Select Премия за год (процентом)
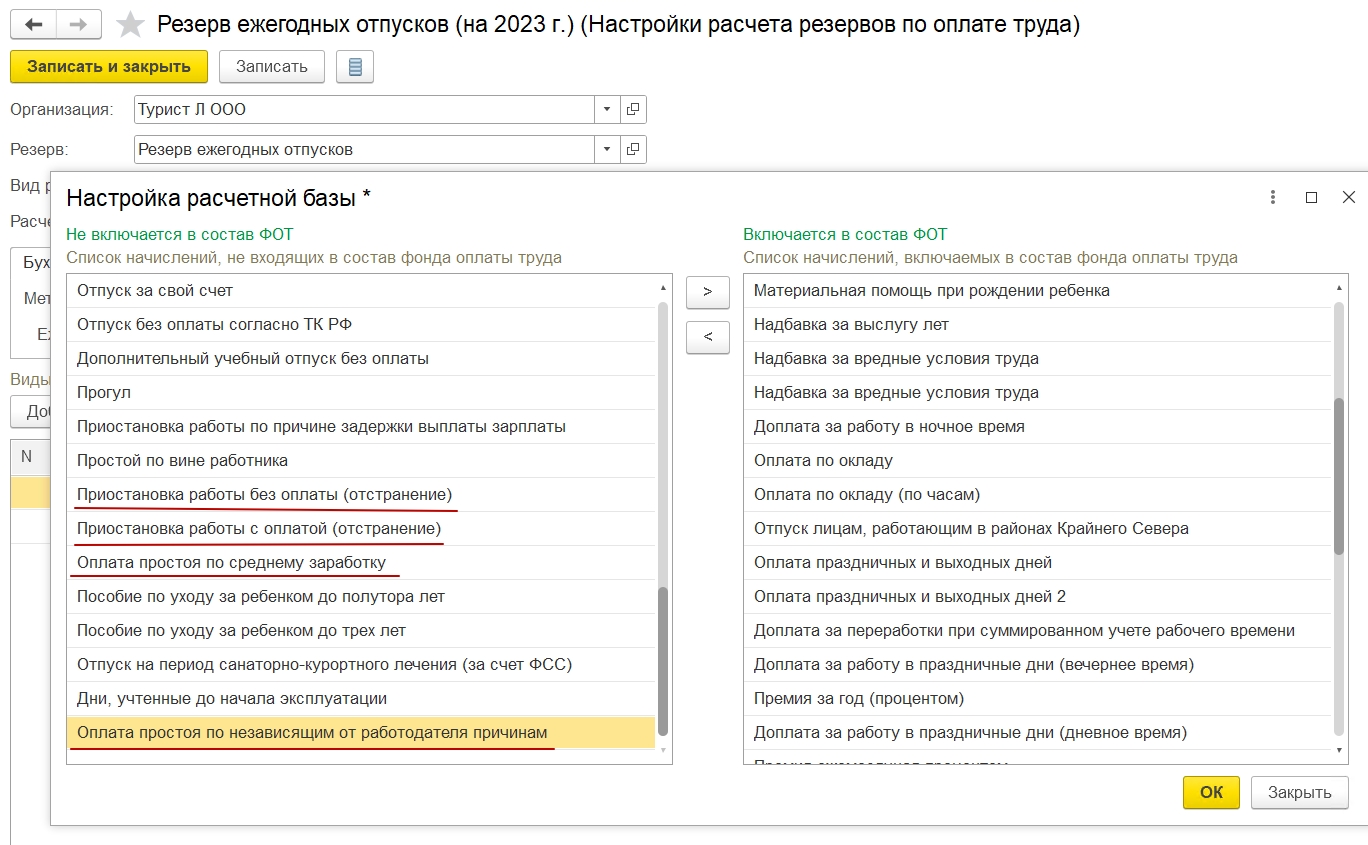This screenshot has width=1368, height=845. pos(1038,699)
